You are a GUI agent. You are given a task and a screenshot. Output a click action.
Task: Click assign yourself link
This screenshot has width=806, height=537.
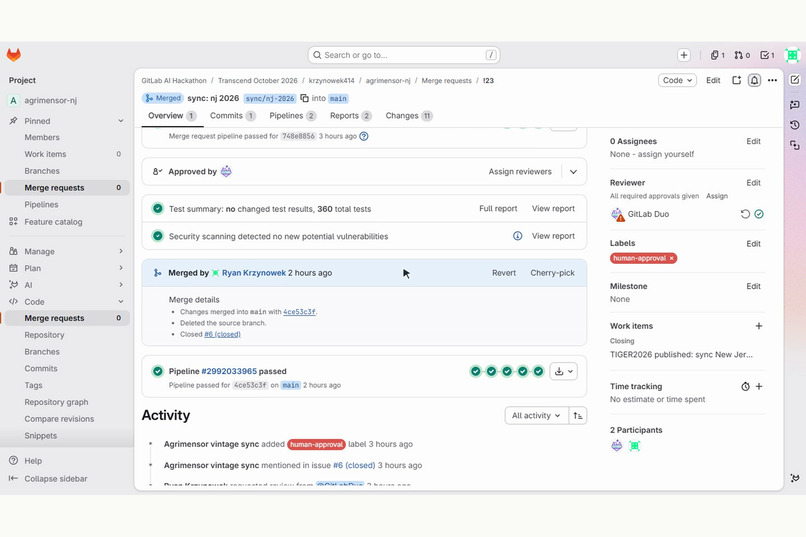(x=666, y=154)
